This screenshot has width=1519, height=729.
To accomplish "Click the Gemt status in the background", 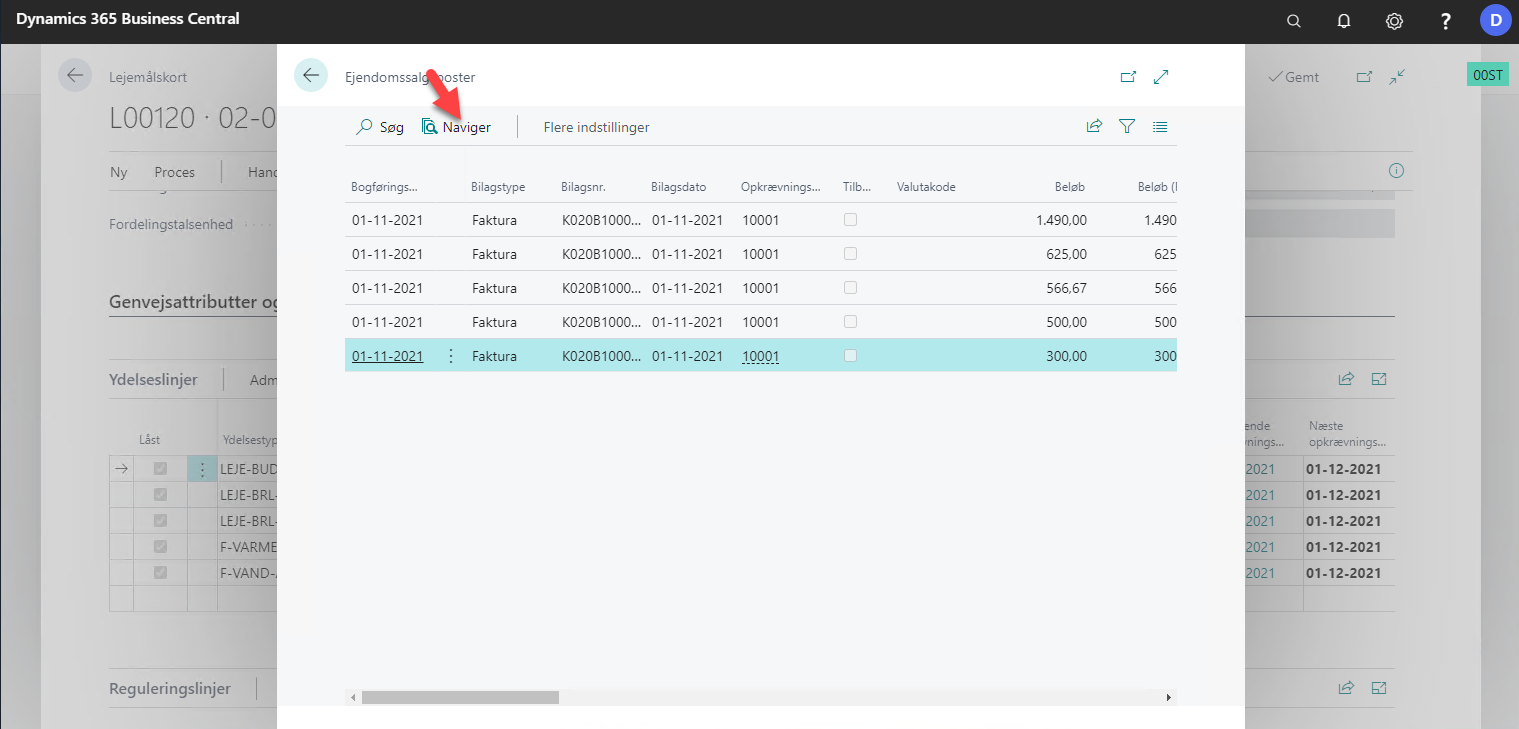I will click(x=1293, y=77).
